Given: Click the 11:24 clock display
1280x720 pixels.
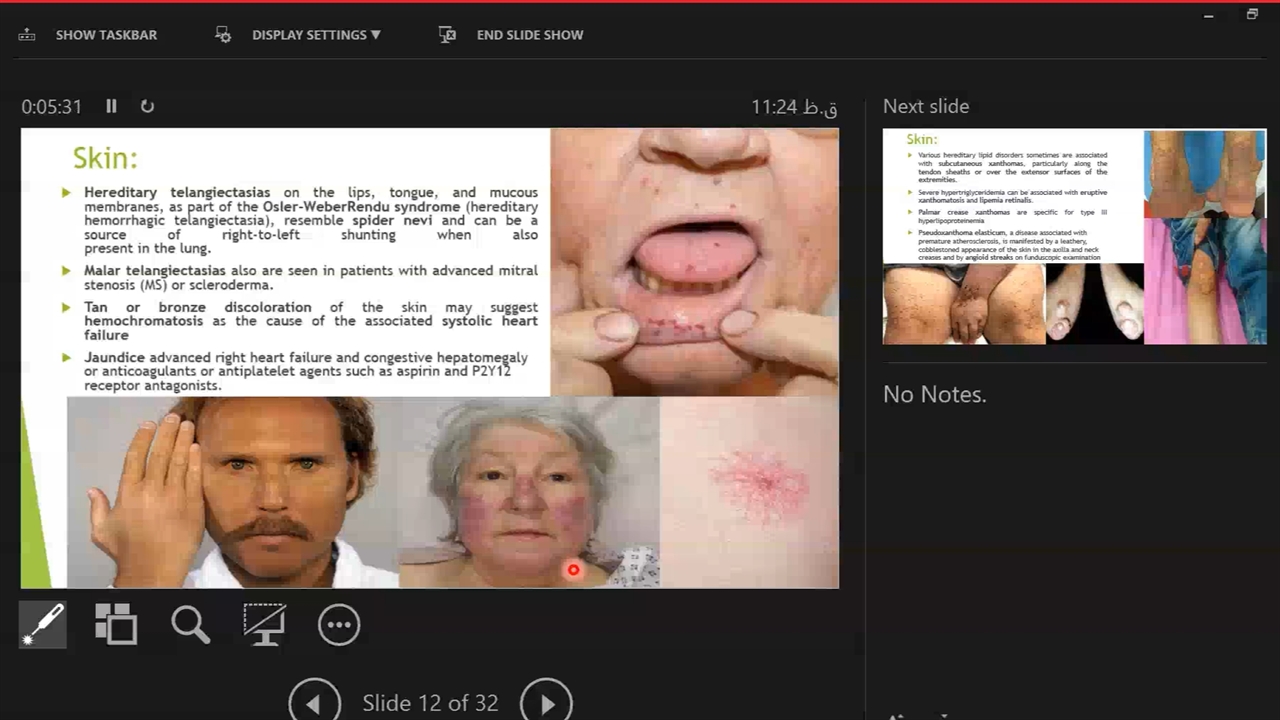Looking at the screenshot, I should click(794, 106).
